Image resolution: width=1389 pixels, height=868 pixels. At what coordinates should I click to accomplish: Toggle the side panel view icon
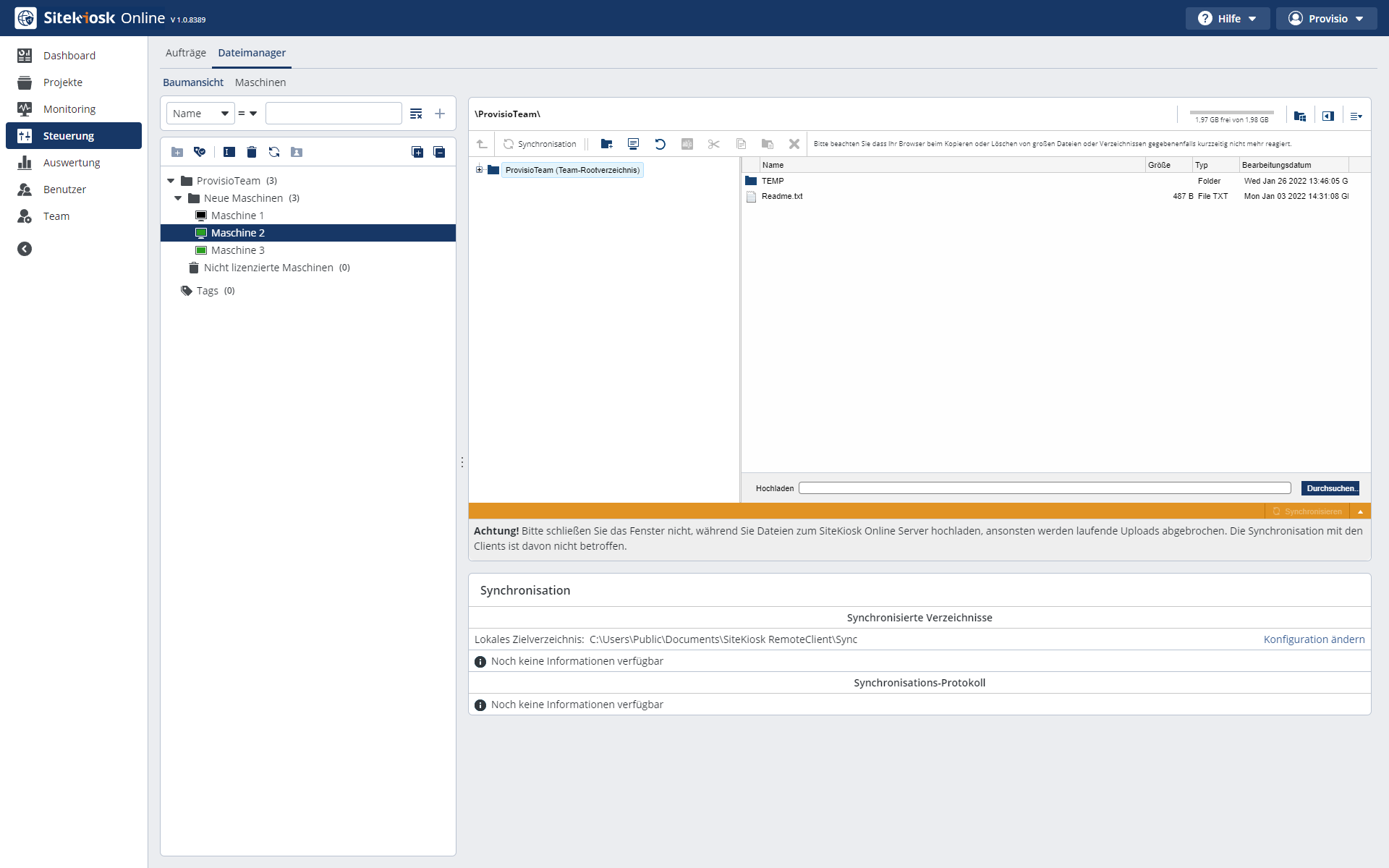(x=1328, y=116)
